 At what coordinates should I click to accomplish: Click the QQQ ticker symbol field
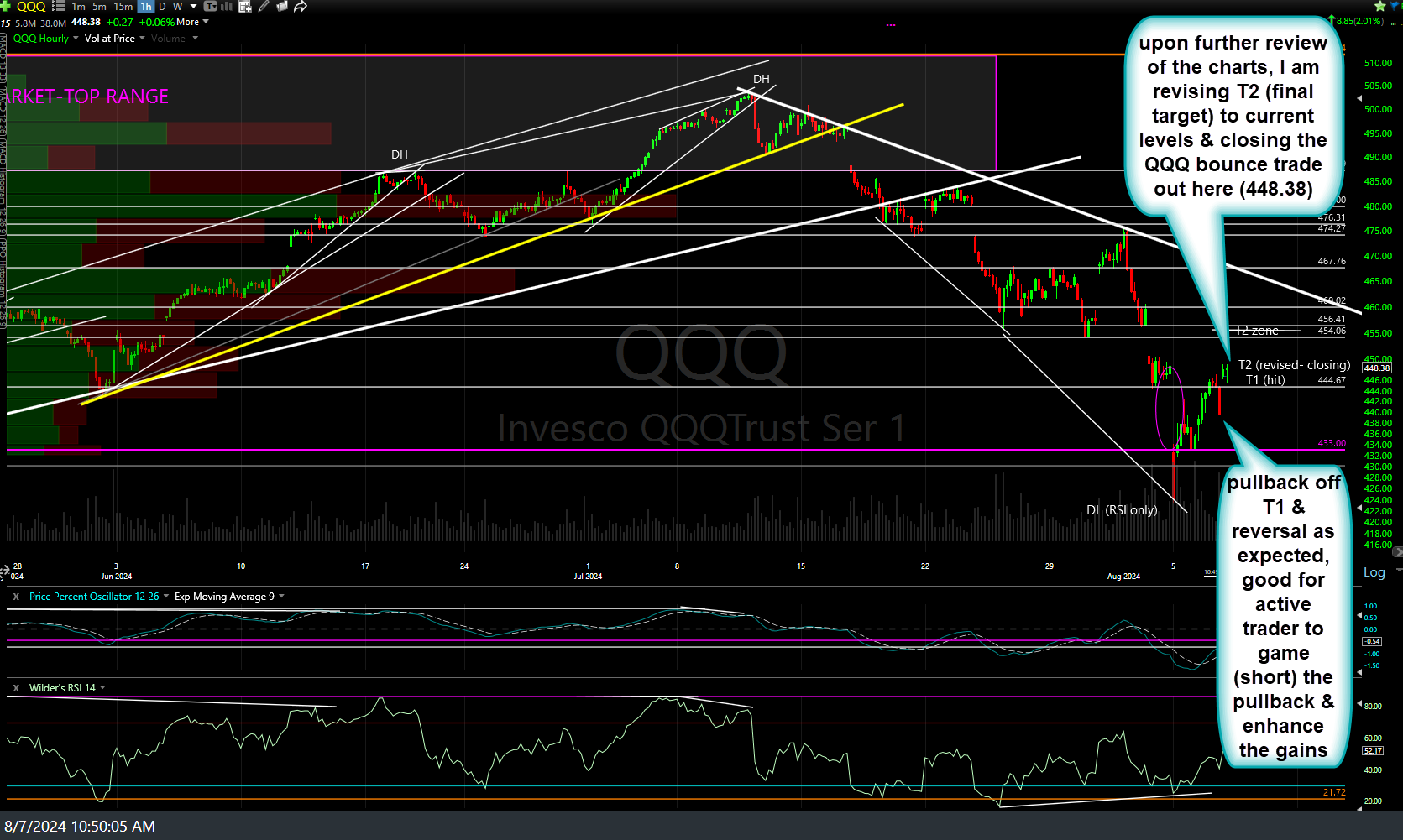coord(31,6)
